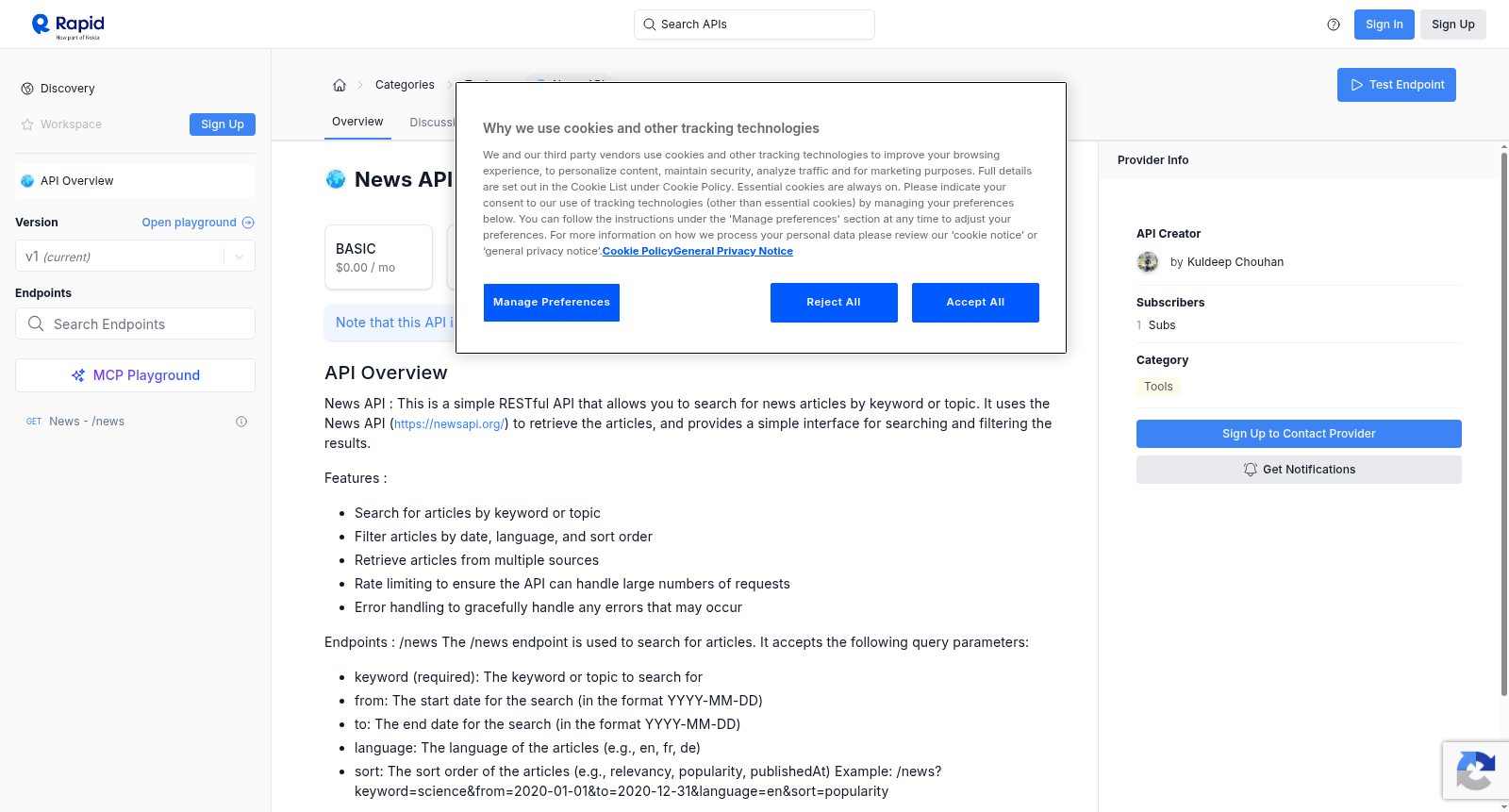
Task: Click Sign Up to Contact Provider
Action: click(x=1299, y=434)
